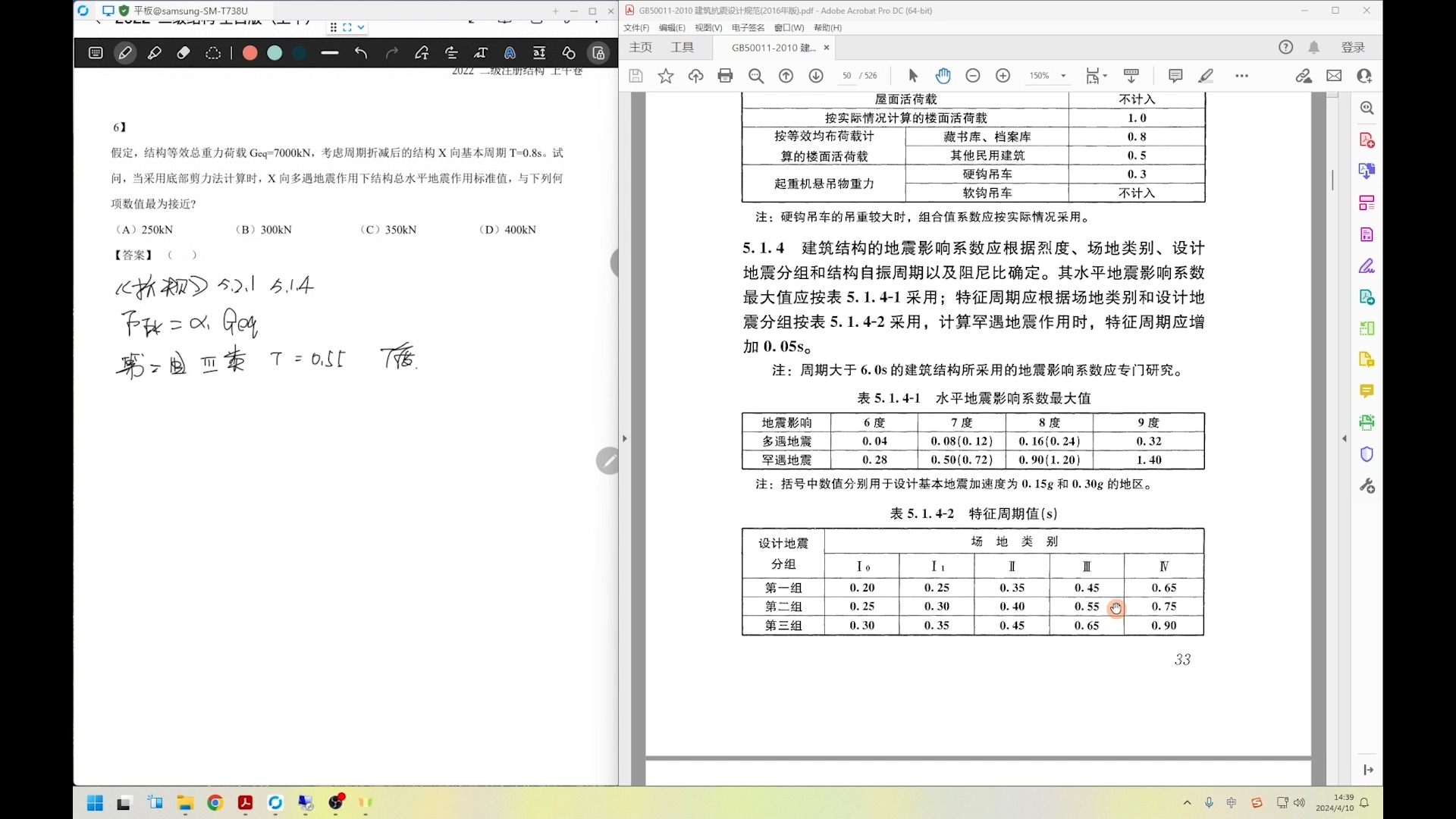This screenshot has width=1456, height=819.
Task: Open the page fit options dropdown
Action: [1096, 76]
